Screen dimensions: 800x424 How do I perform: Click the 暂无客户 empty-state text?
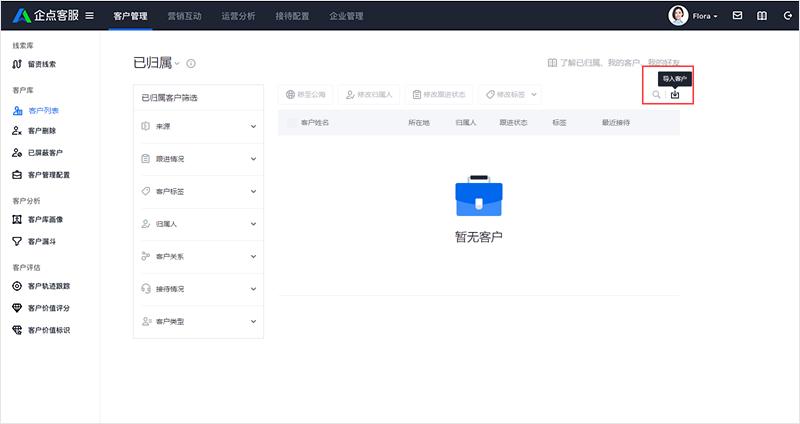pos(479,237)
